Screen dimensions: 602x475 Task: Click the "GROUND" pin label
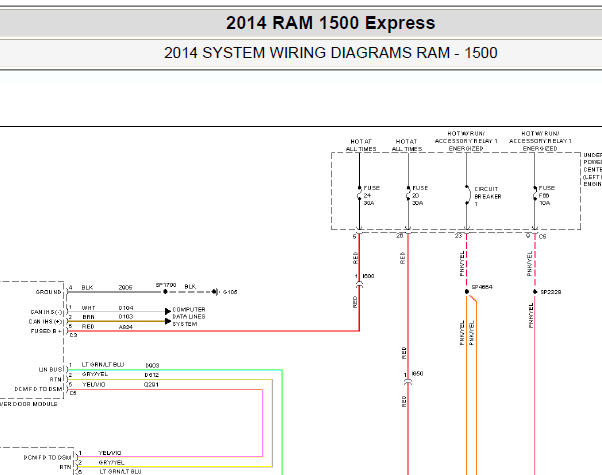48,292
